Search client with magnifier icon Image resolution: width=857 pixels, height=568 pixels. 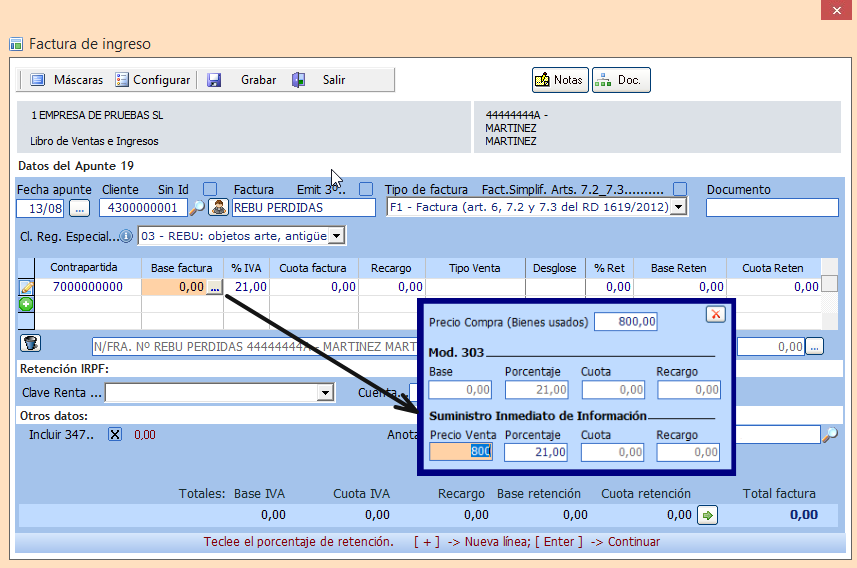tap(197, 208)
